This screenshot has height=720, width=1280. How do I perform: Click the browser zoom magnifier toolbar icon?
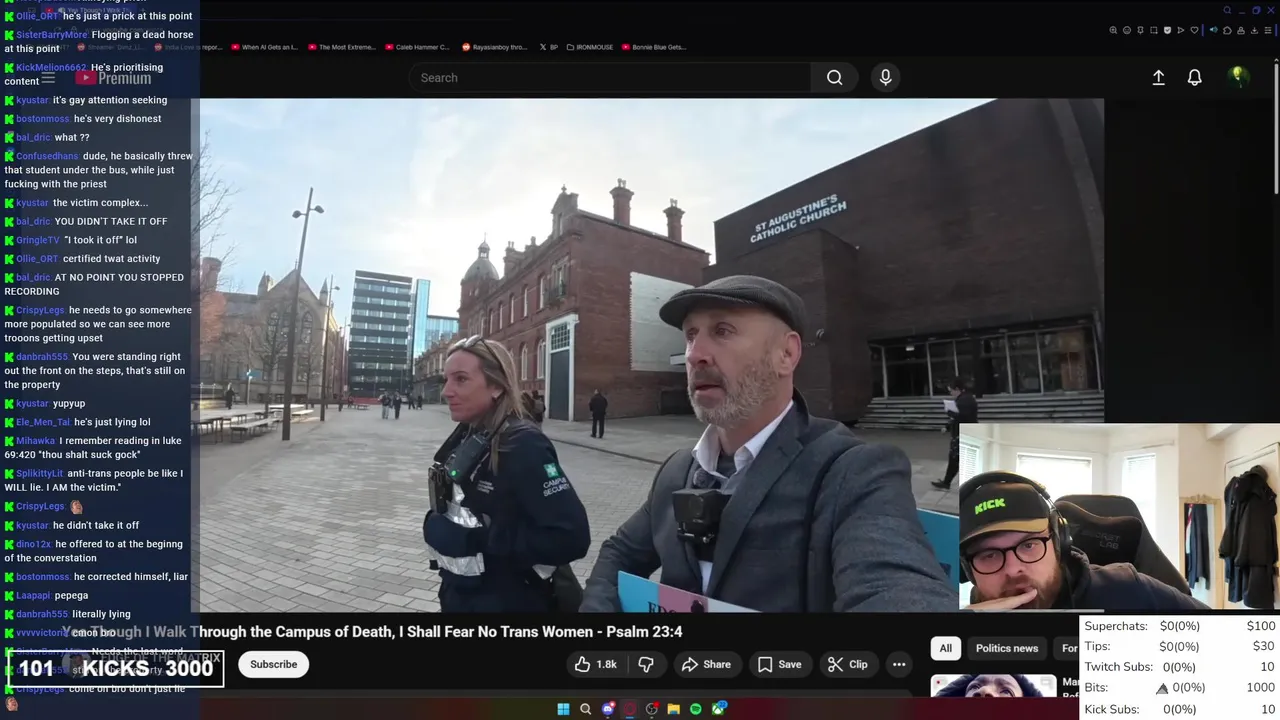1113,30
